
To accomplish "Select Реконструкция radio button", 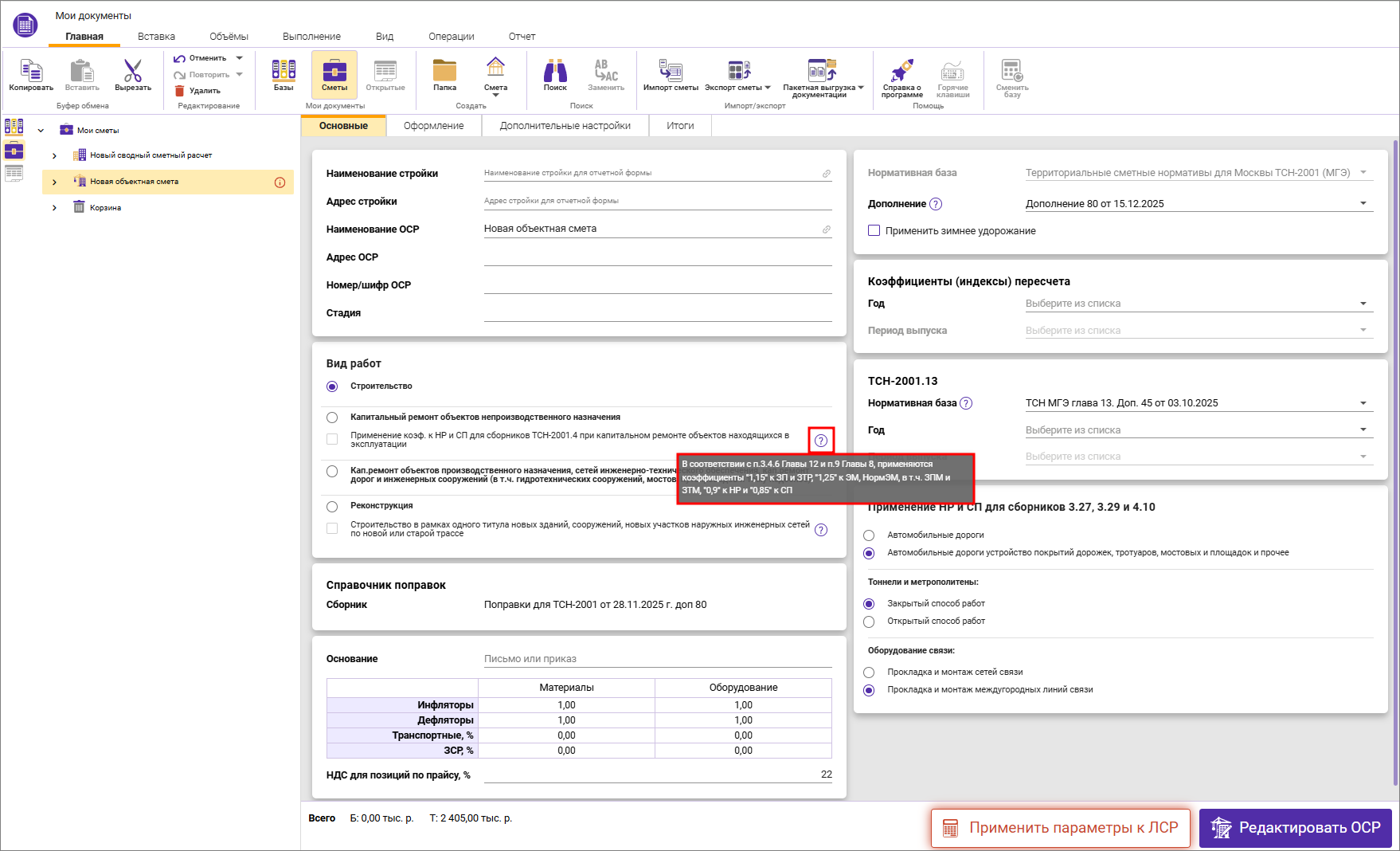I will pos(332,506).
